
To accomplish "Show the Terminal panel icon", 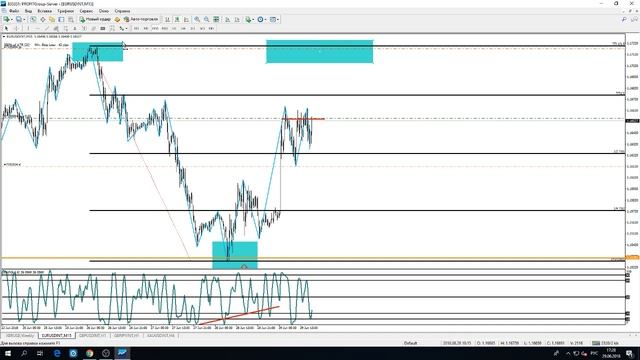I will click(61, 19).
